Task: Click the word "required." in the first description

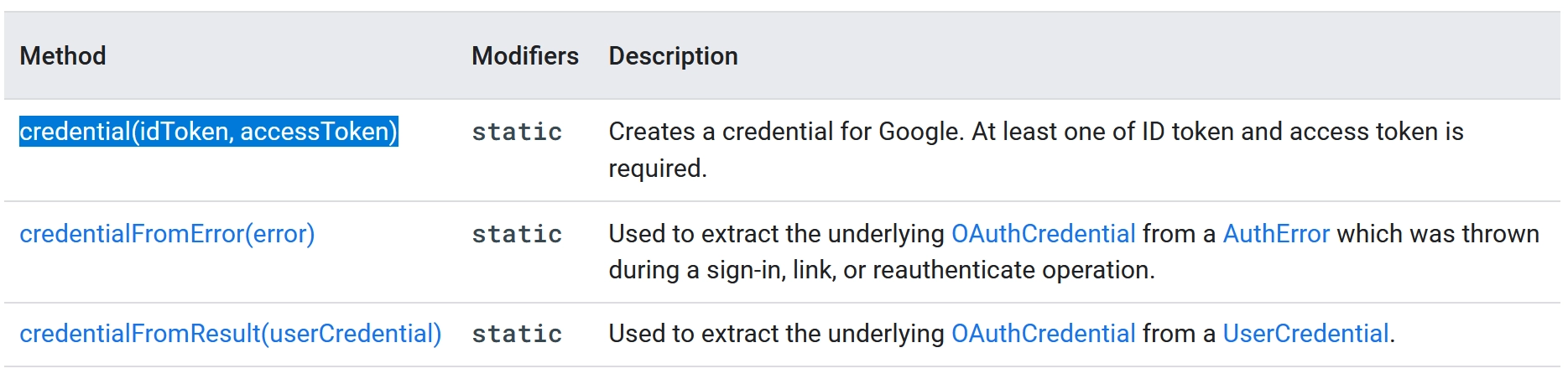Action: point(658,169)
